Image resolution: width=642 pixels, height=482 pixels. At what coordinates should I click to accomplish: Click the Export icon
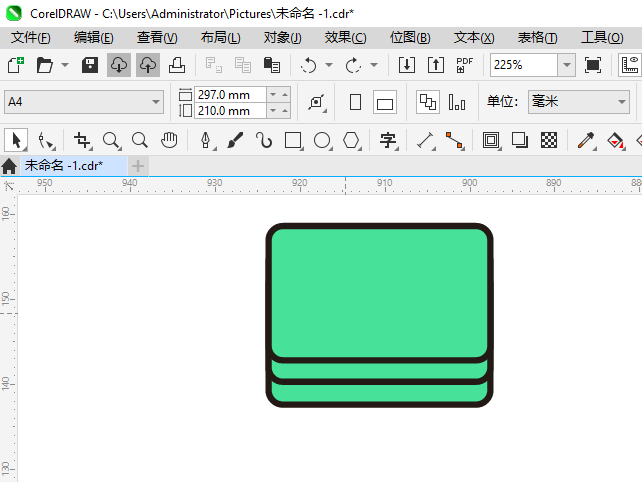[436, 65]
